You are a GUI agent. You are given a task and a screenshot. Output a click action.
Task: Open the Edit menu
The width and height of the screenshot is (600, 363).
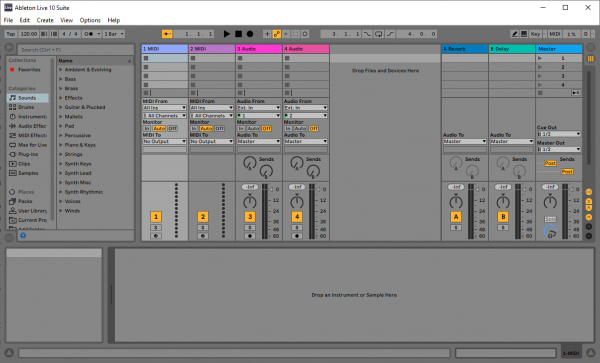pos(24,20)
